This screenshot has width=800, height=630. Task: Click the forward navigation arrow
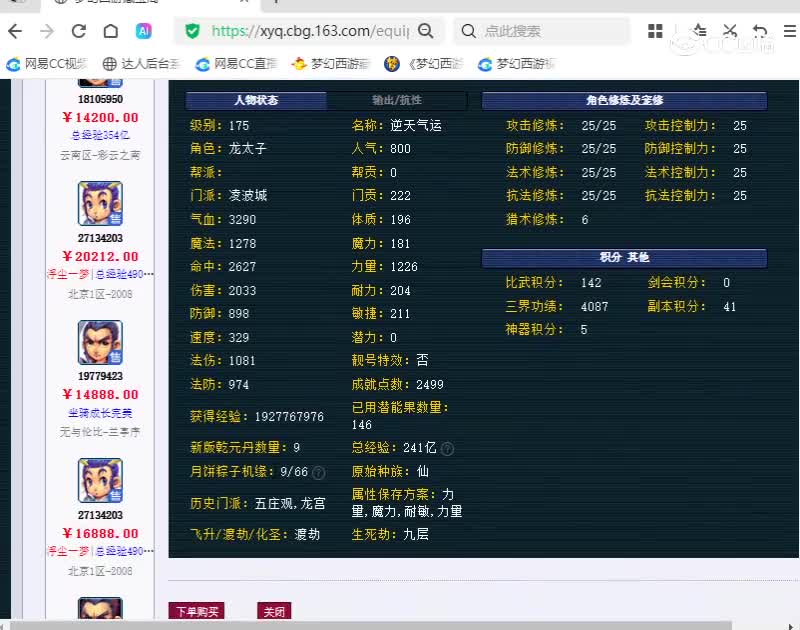point(47,31)
